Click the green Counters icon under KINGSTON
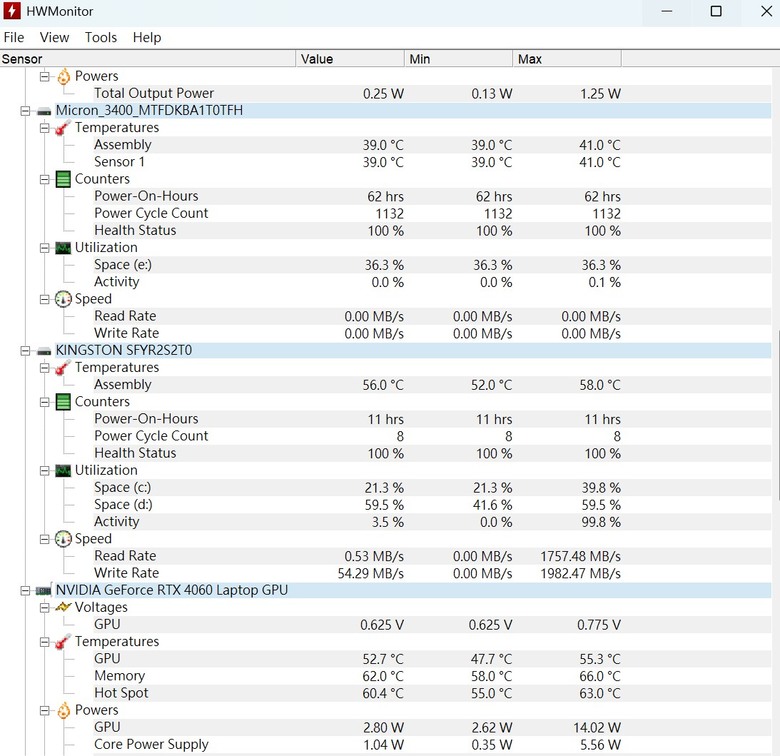Image resolution: width=780 pixels, height=756 pixels. pos(63,402)
